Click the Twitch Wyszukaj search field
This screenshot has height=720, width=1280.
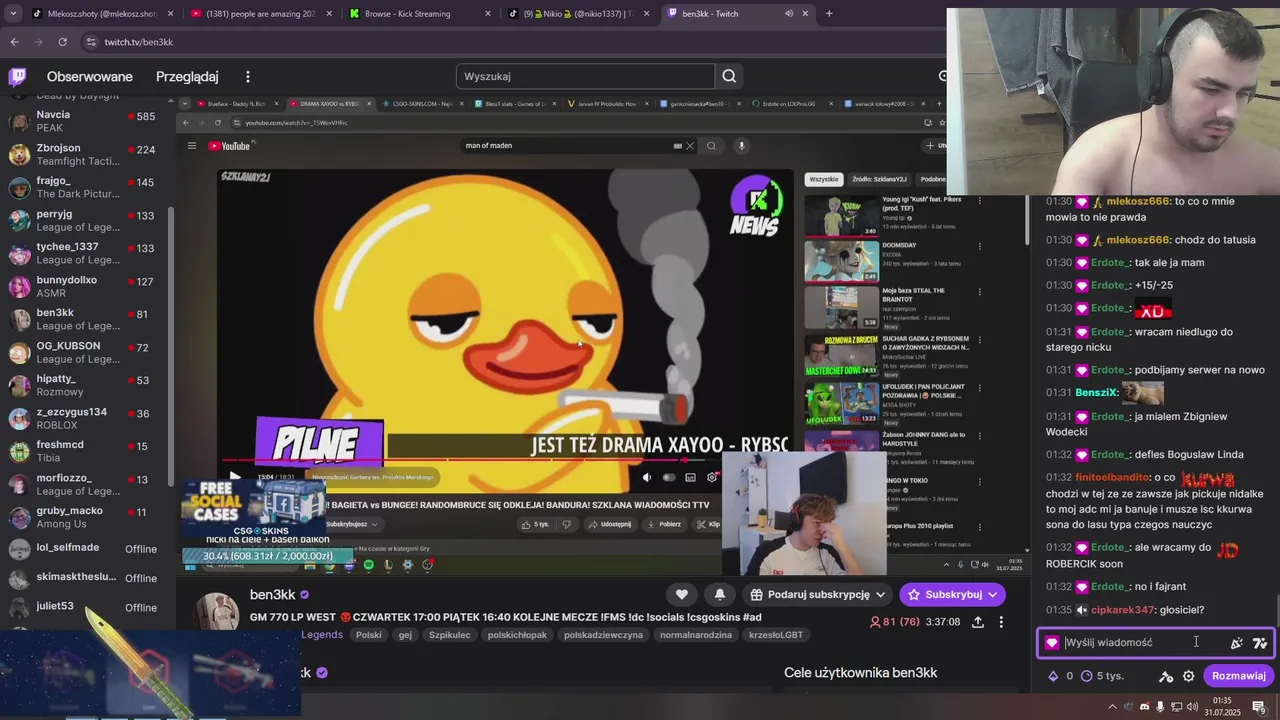tap(586, 76)
